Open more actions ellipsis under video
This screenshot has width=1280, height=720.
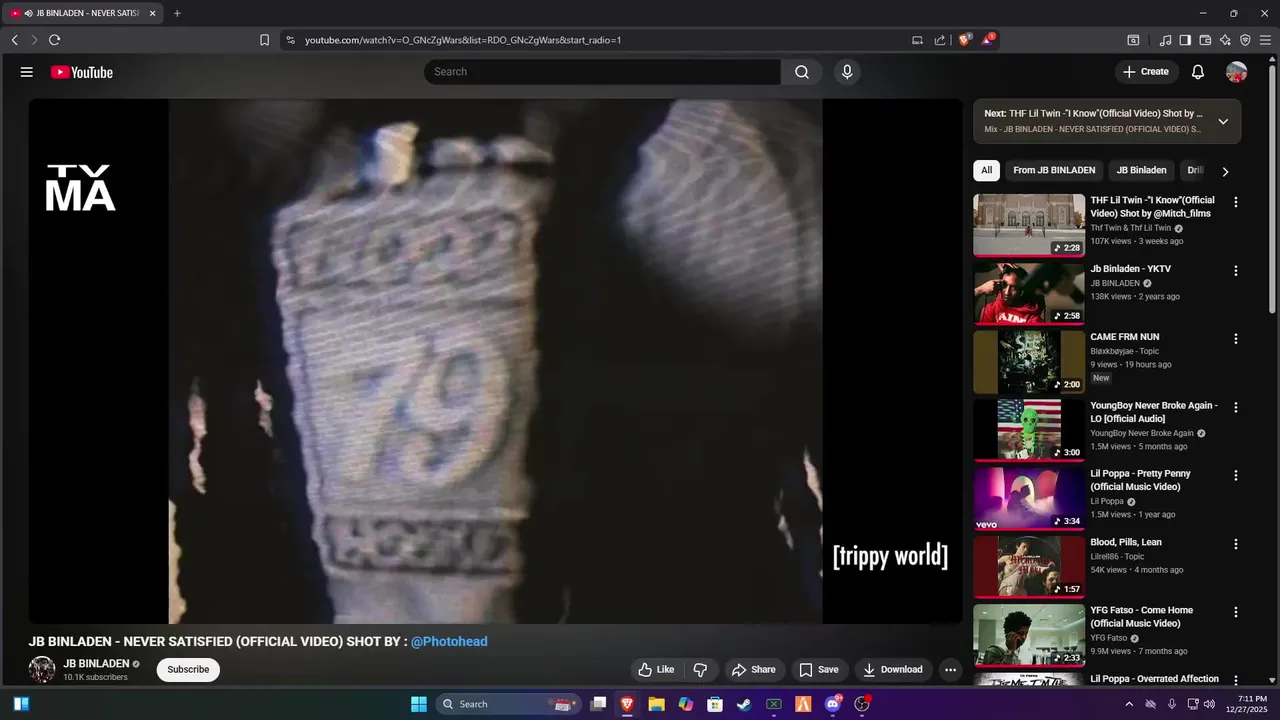coord(951,670)
